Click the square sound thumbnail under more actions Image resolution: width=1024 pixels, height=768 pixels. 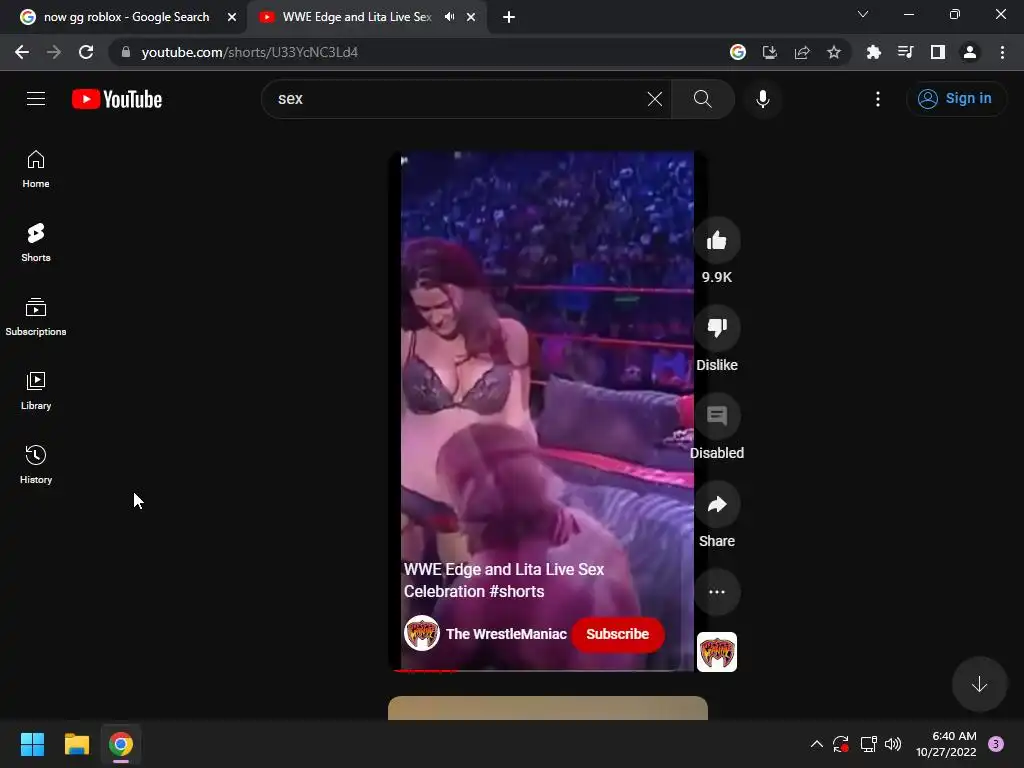[x=716, y=652]
